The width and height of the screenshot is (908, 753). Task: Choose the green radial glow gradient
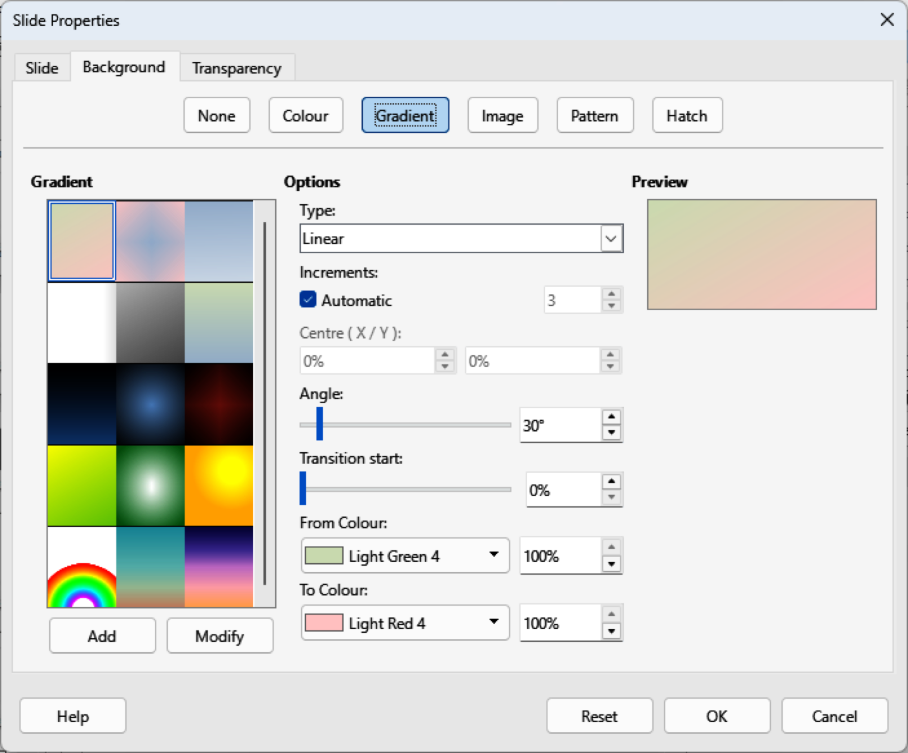point(150,486)
